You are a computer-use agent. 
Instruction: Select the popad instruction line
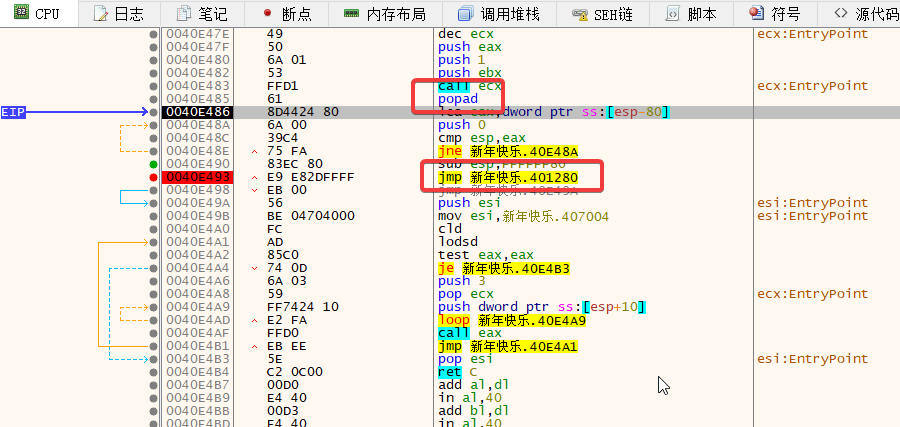pyautogui.click(x=461, y=99)
